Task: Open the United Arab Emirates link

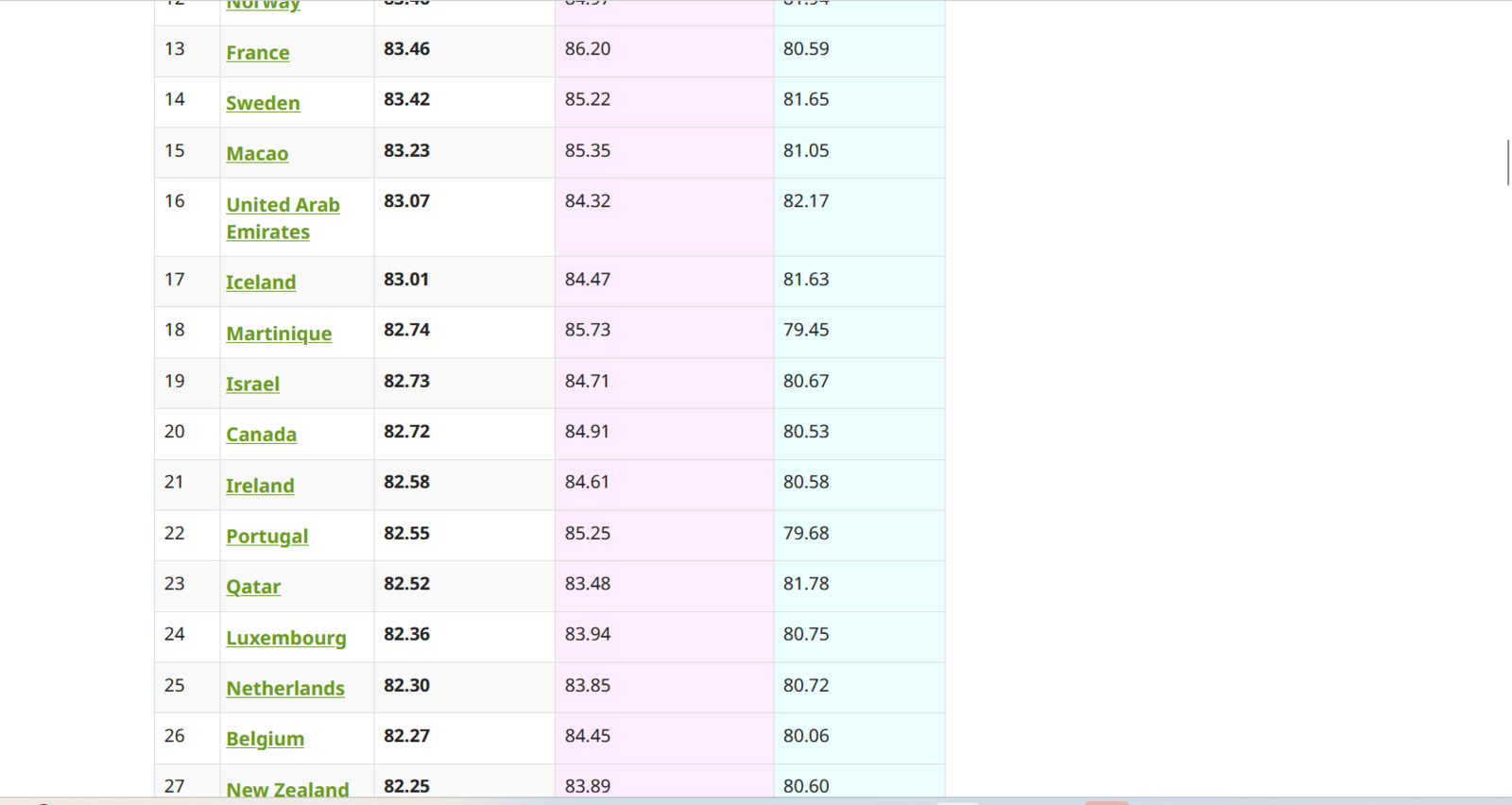Action: coord(283,218)
